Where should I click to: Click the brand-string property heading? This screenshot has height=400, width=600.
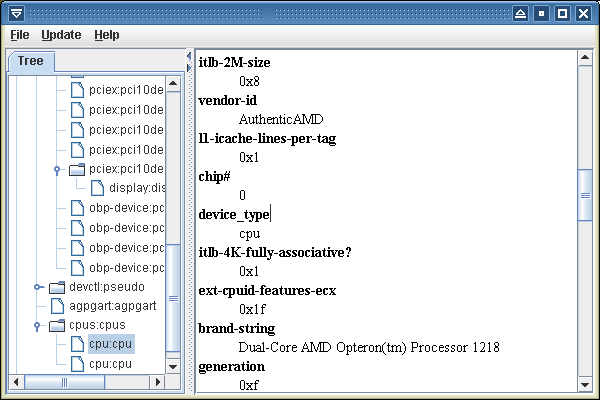pyautogui.click(x=236, y=329)
